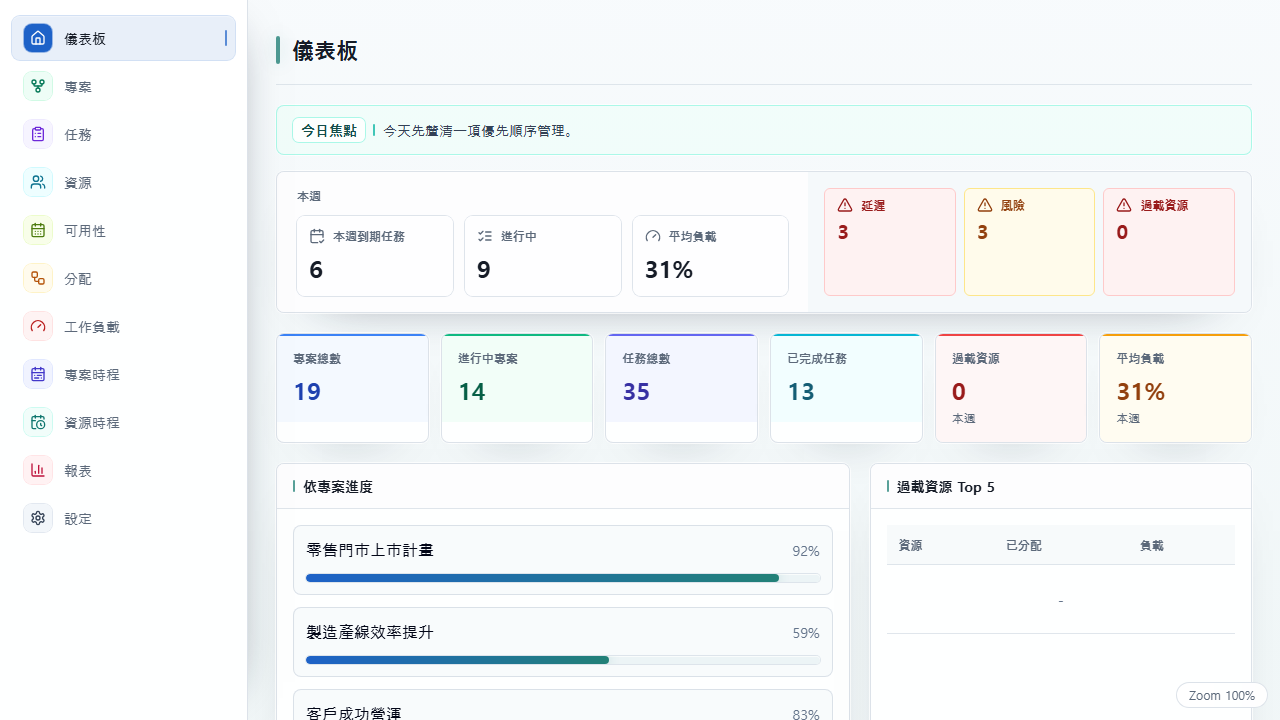Click 零售門市上市計畫 progress bar
Viewport: 1280px width, 720px height.
click(563, 578)
